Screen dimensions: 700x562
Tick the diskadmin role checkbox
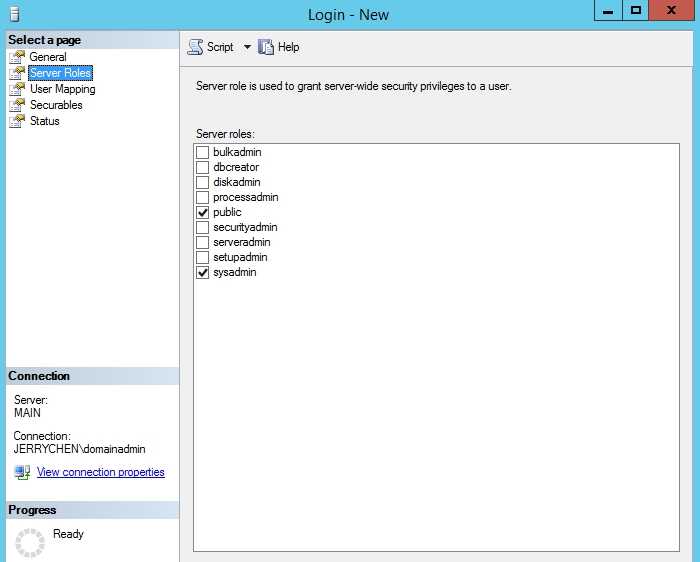[203, 182]
